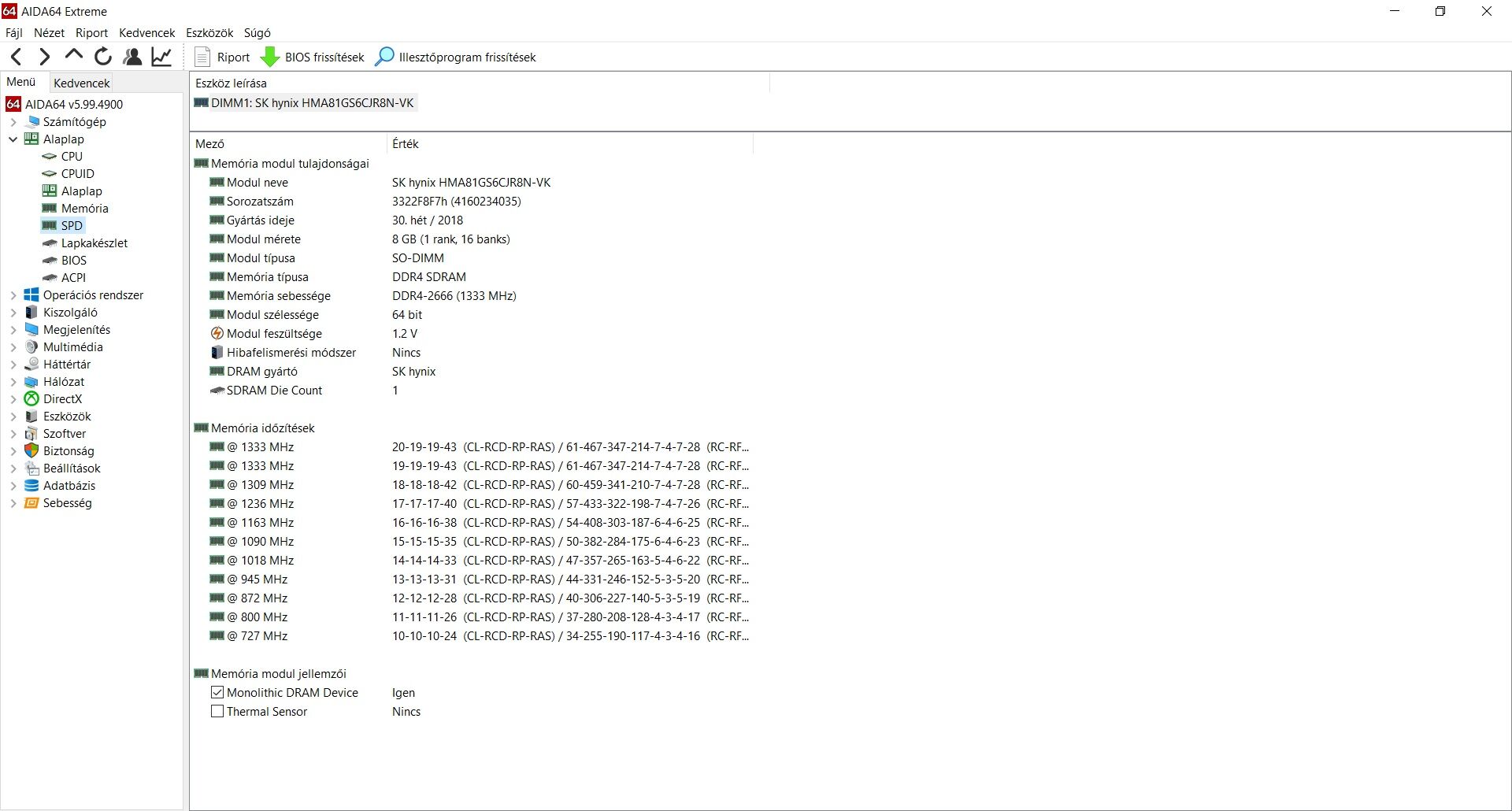The width and height of the screenshot is (1512, 811).
Task: Select the @ 1309 MHz timing row
Action: [471, 485]
